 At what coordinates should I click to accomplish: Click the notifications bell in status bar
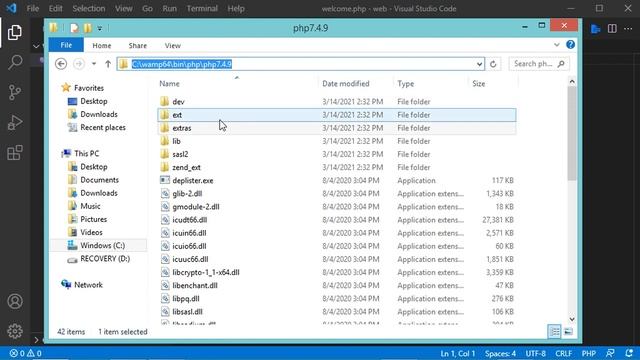pos(629,353)
